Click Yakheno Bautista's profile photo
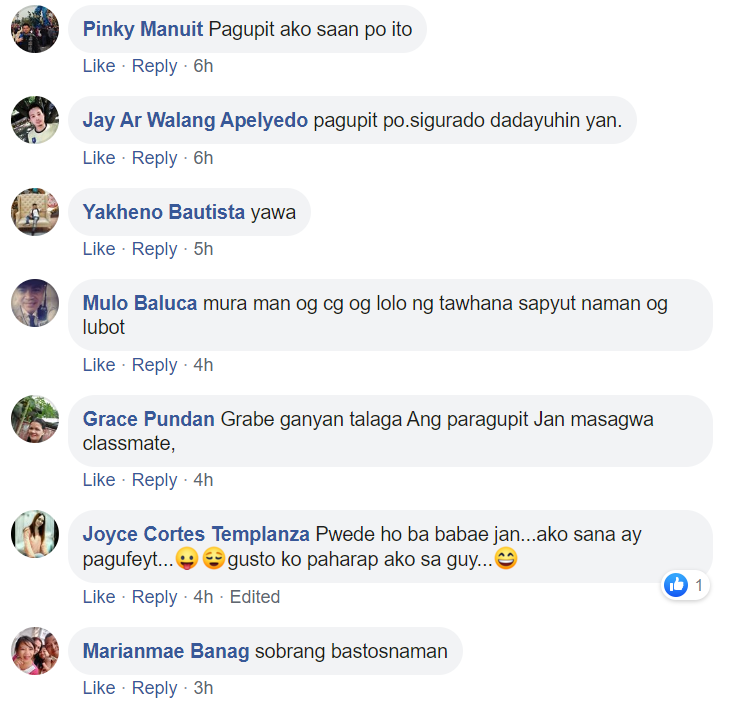Screen dimensions: 749x711 click(35, 212)
